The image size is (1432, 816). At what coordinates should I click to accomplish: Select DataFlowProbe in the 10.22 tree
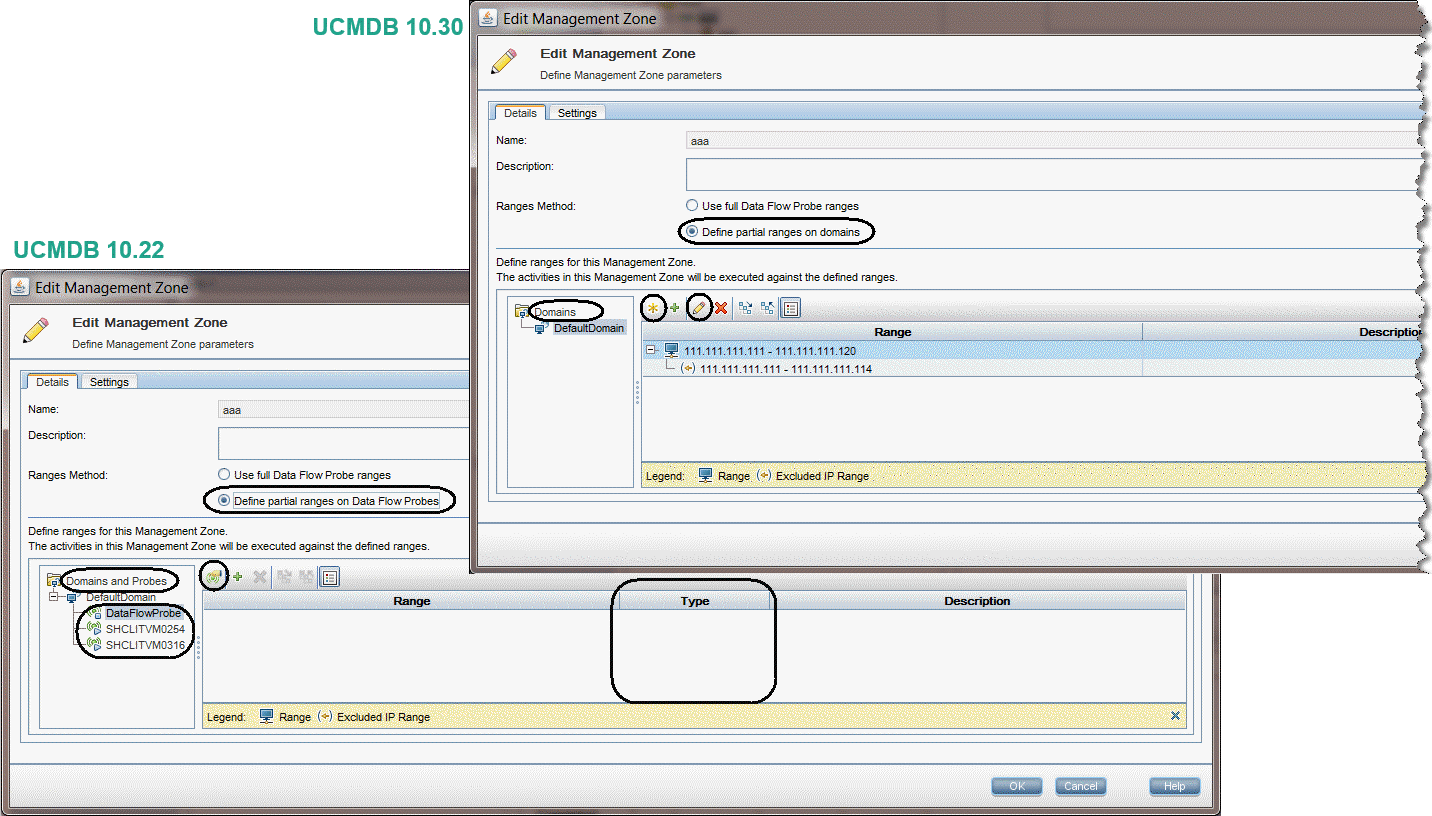click(x=143, y=613)
